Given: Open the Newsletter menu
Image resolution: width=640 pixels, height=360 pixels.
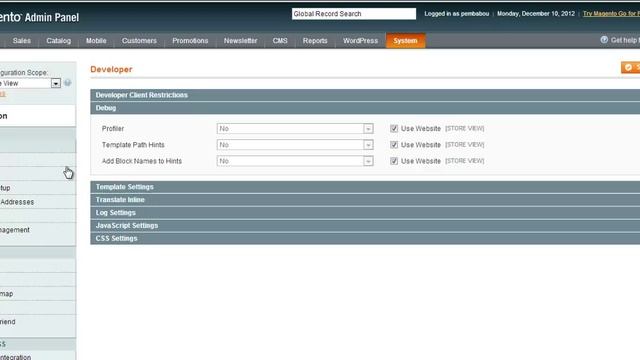Looking at the screenshot, I should point(240,41).
